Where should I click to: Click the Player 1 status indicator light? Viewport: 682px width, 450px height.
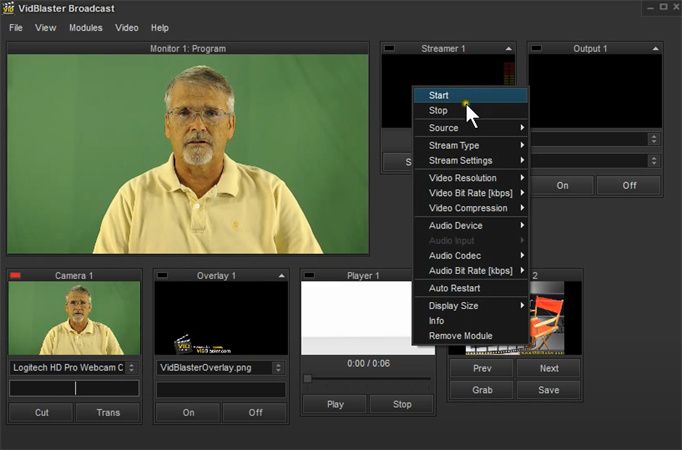click(309, 275)
